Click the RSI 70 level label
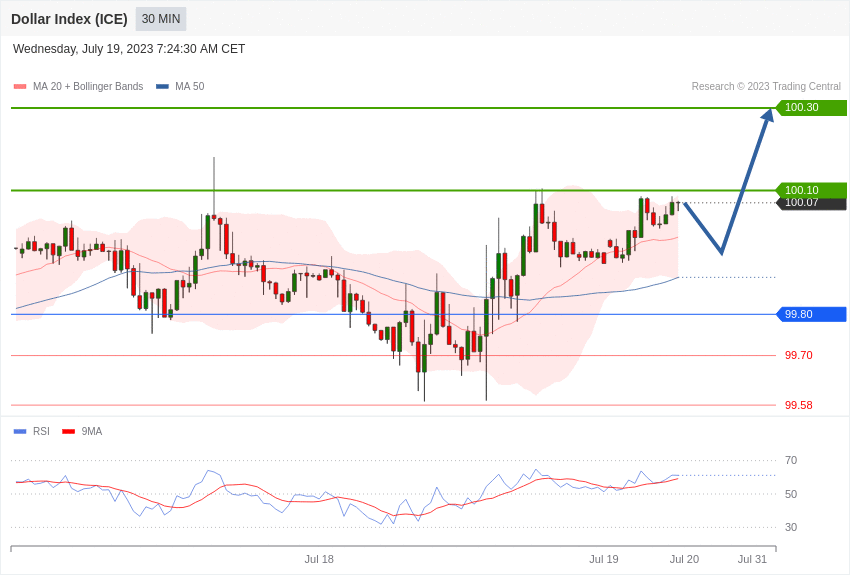 click(791, 460)
